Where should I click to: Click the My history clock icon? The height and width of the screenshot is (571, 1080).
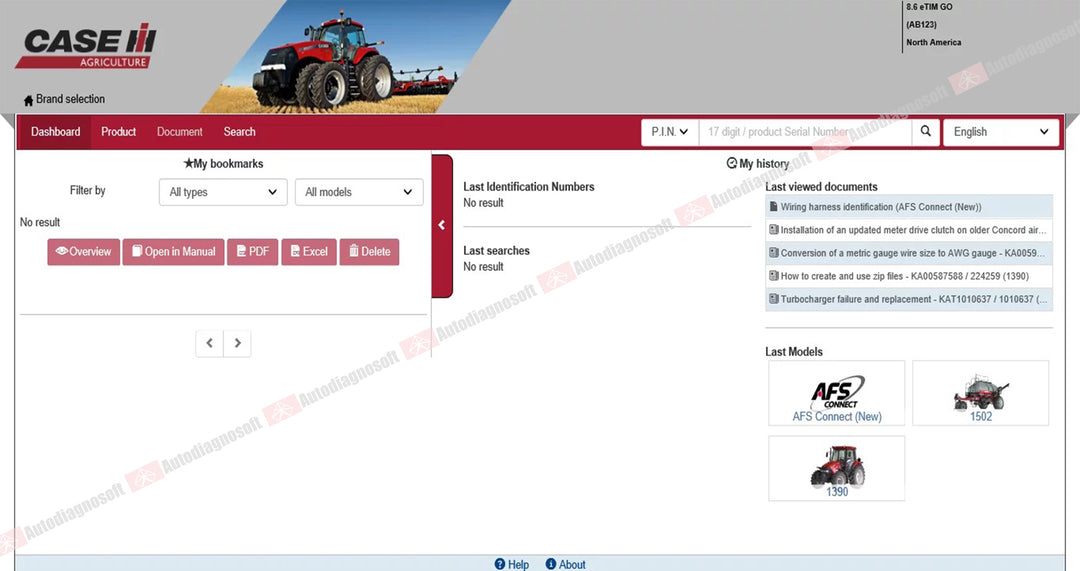731,163
